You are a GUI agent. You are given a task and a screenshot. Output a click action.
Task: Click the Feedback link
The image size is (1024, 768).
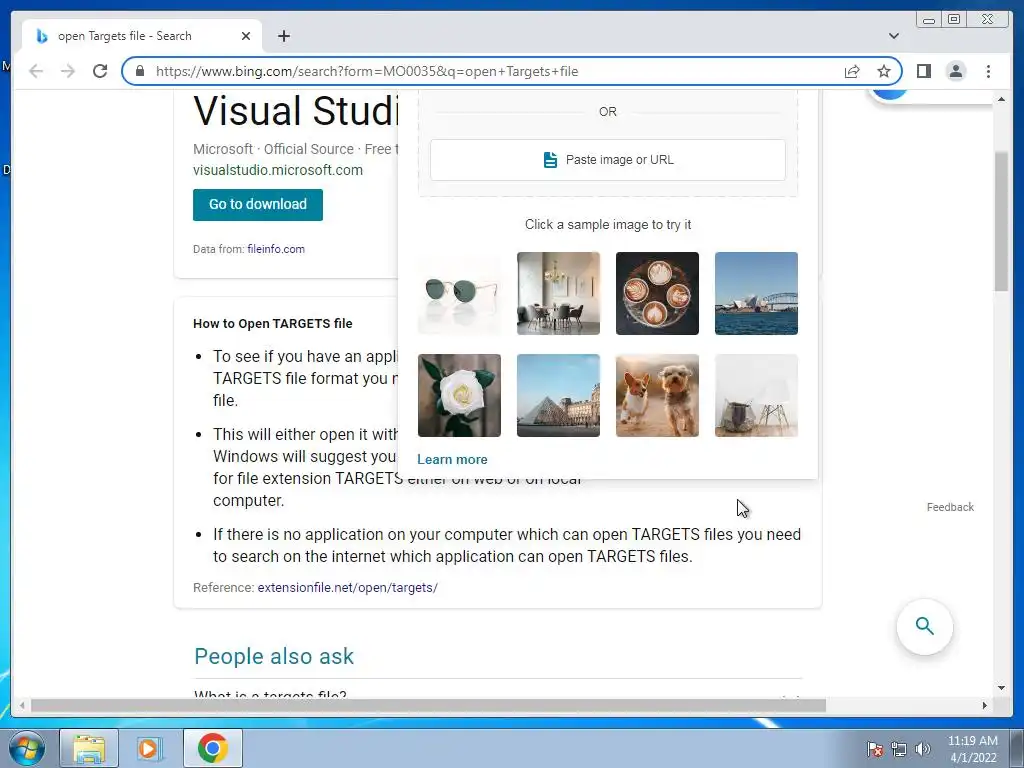point(950,507)
